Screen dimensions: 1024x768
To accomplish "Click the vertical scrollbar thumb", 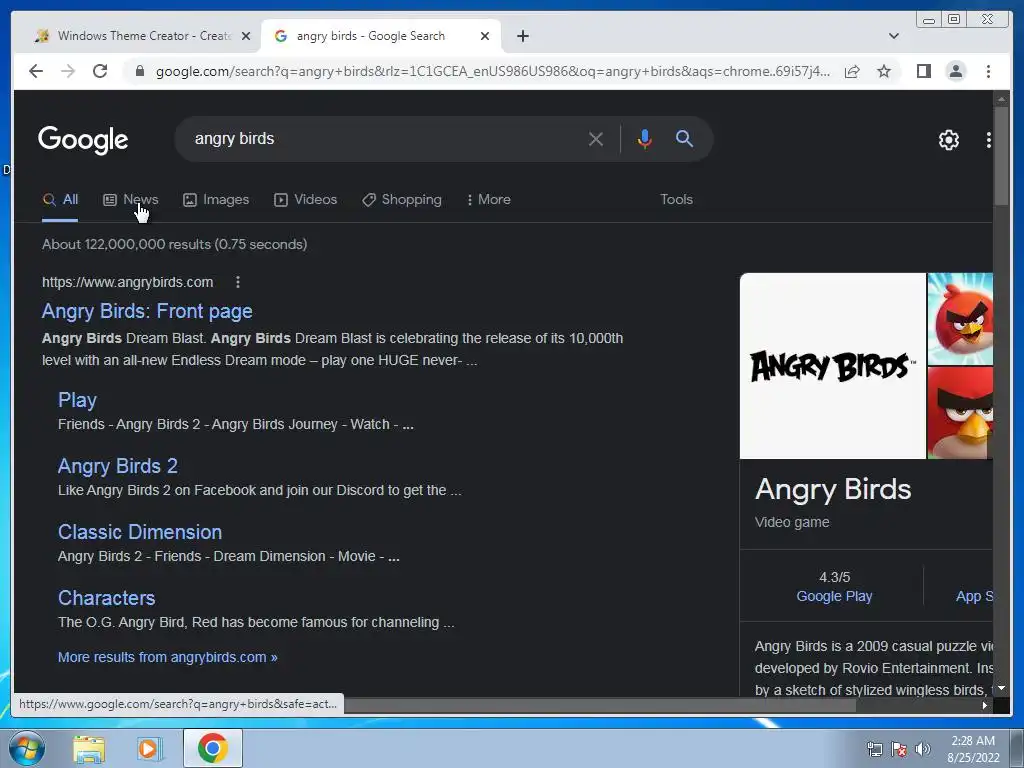I will 1000,157.
